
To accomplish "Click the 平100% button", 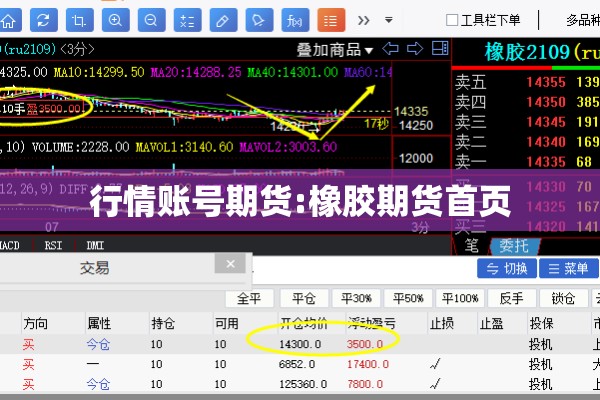I will click(460, 298).
